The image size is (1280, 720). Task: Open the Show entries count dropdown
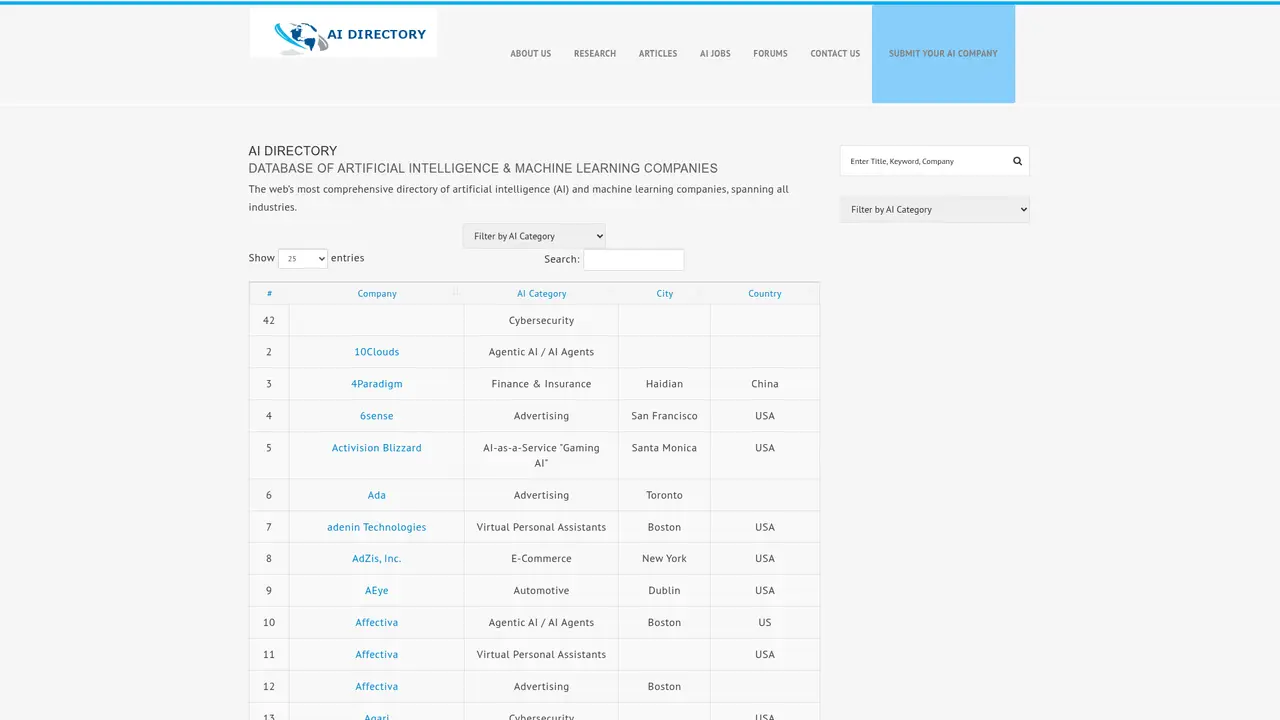[303, 258]
